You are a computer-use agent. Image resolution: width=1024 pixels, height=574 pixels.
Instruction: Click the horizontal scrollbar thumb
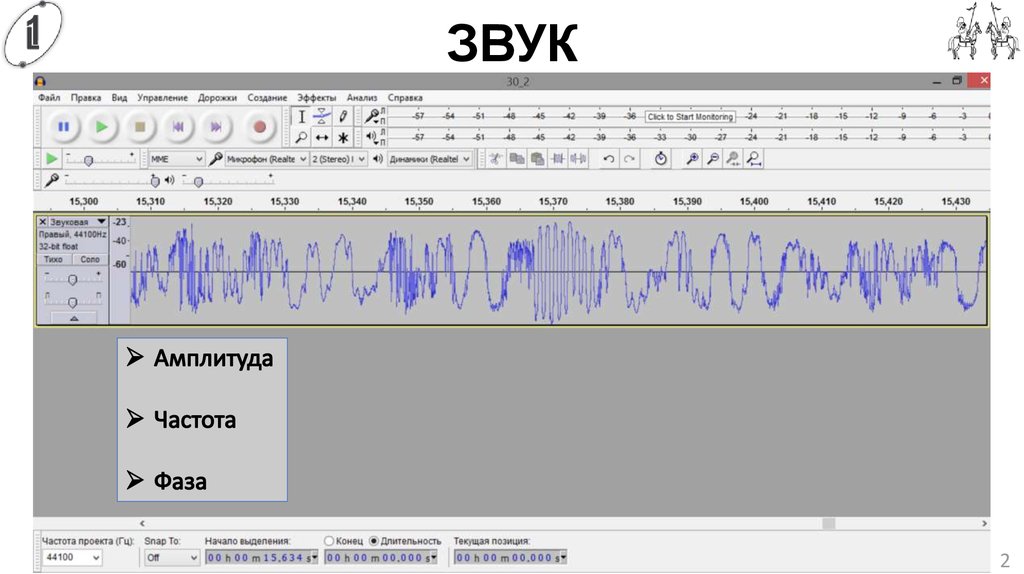[828, 523]
